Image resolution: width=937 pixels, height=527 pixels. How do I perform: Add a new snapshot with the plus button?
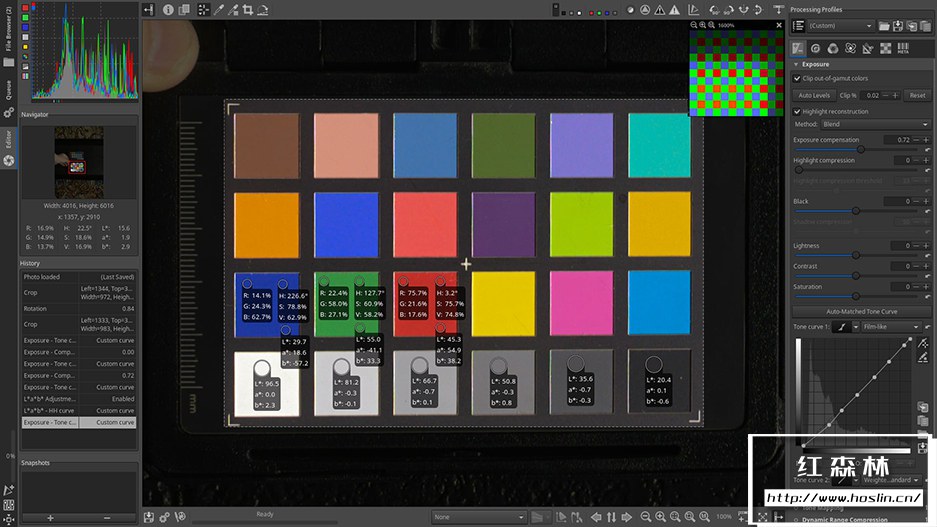coord(50,518)
